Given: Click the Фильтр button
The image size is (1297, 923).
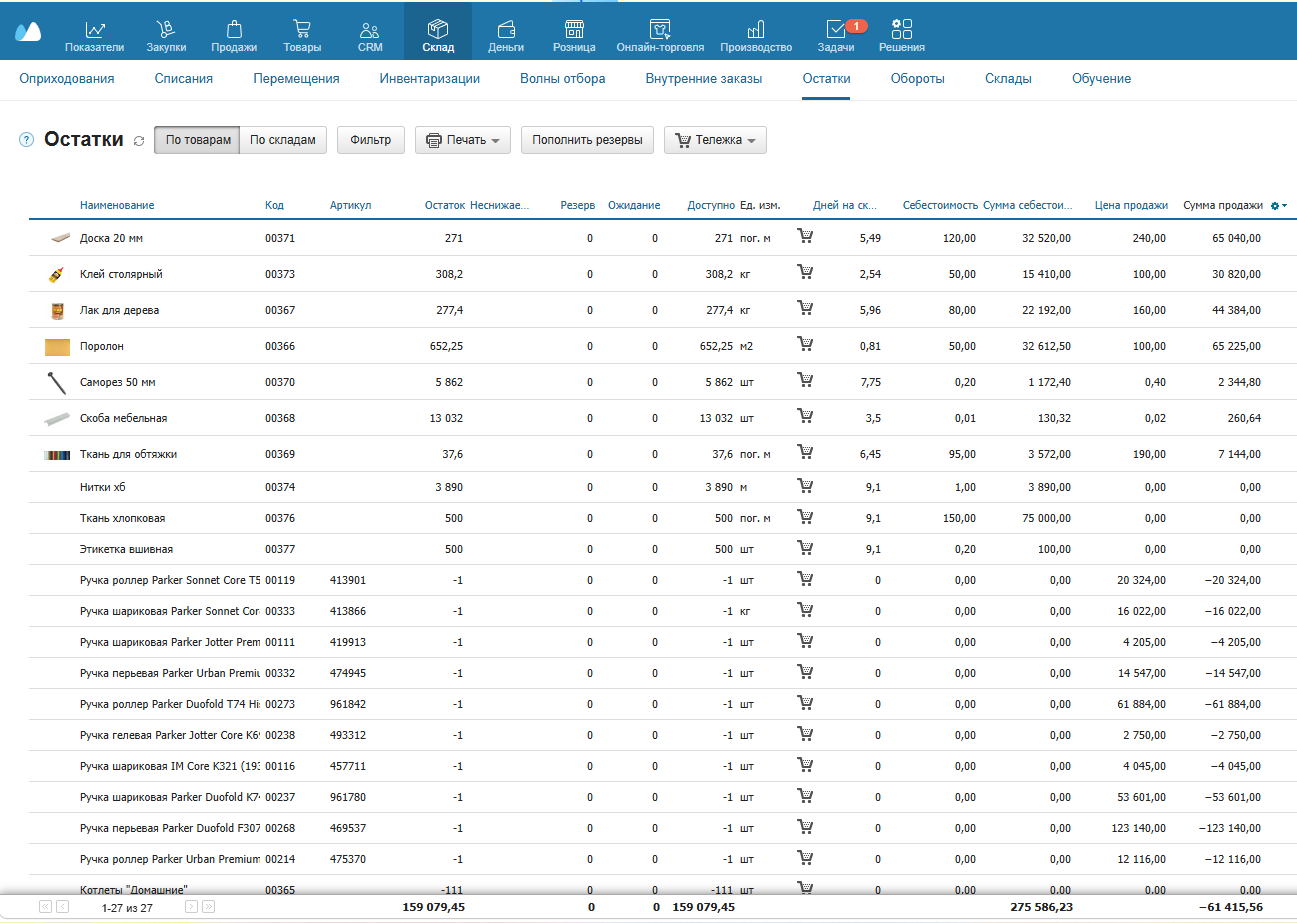Looking at the screenshot, I should click(x=371, y=140).
